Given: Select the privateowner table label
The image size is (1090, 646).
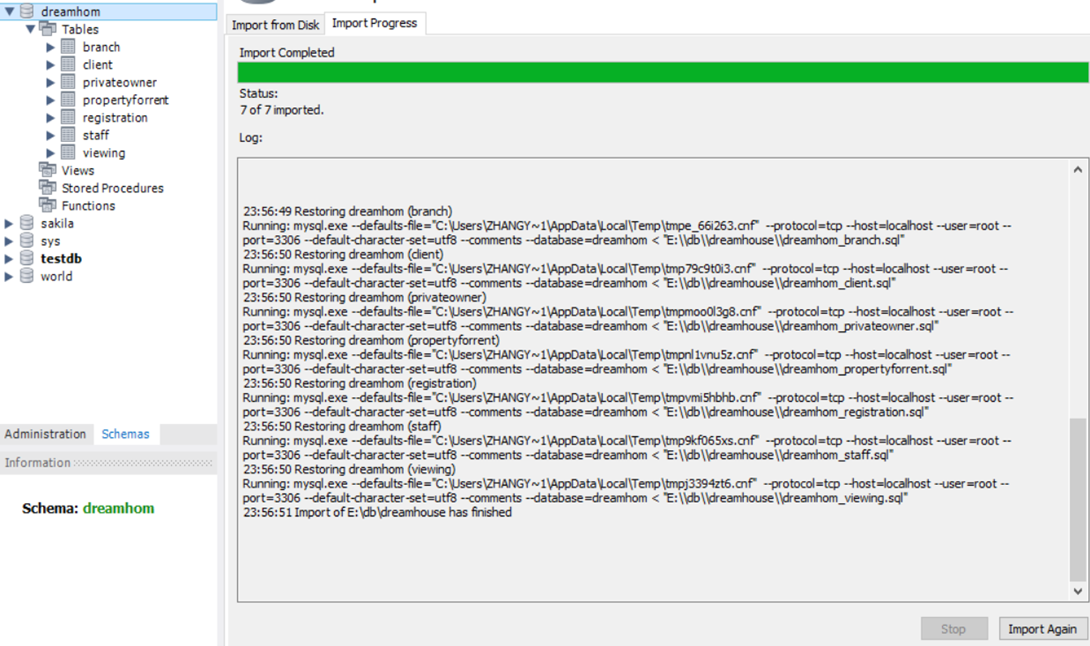Looking at the screenshot, I should click(x=120, y=82).
